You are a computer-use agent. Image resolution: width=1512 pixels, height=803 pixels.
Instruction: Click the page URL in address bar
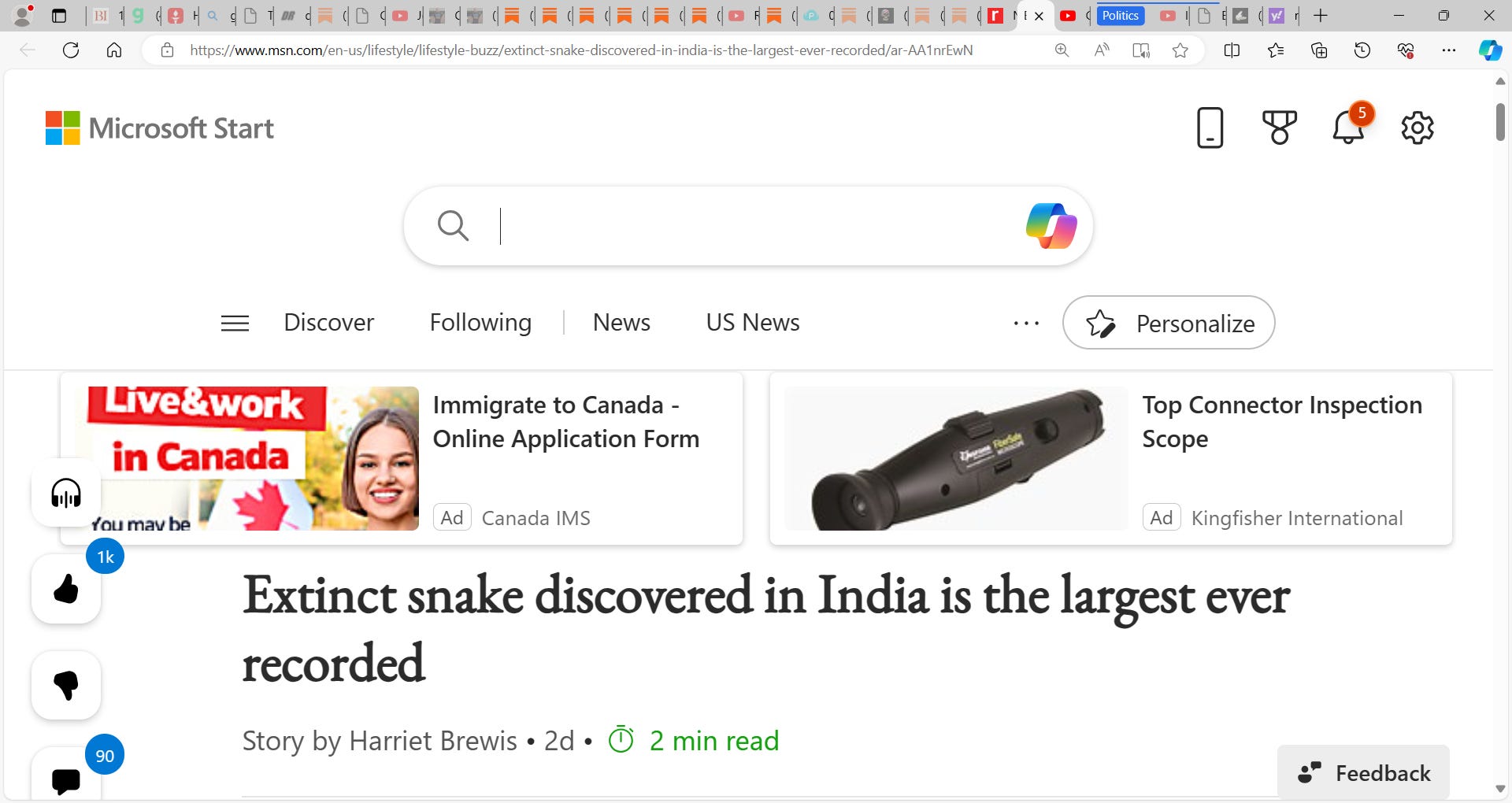581,50
